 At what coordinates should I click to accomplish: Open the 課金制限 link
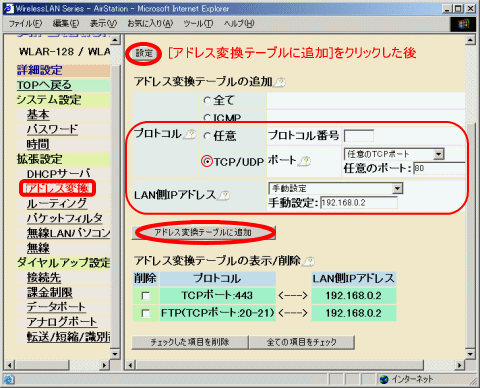click(50, 292)
